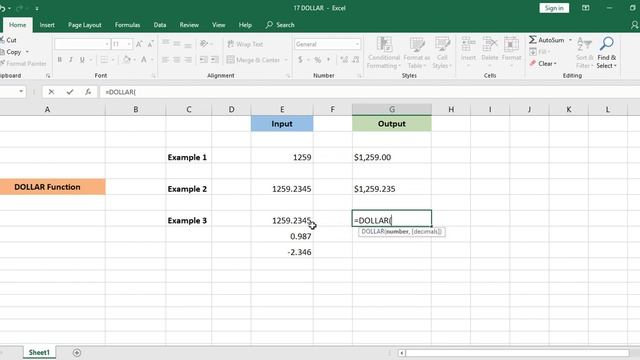Open the Help tab
Viewport: 640px width, 360px height.
[245, 25]
